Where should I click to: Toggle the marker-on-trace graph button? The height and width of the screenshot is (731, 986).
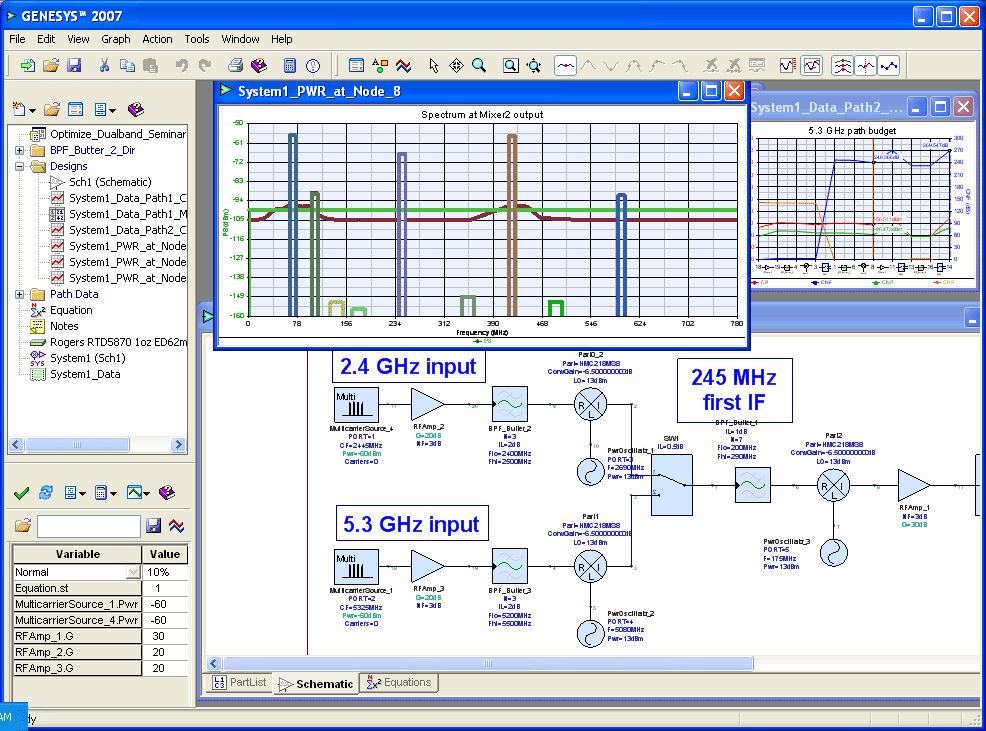[x=565, y=65]
